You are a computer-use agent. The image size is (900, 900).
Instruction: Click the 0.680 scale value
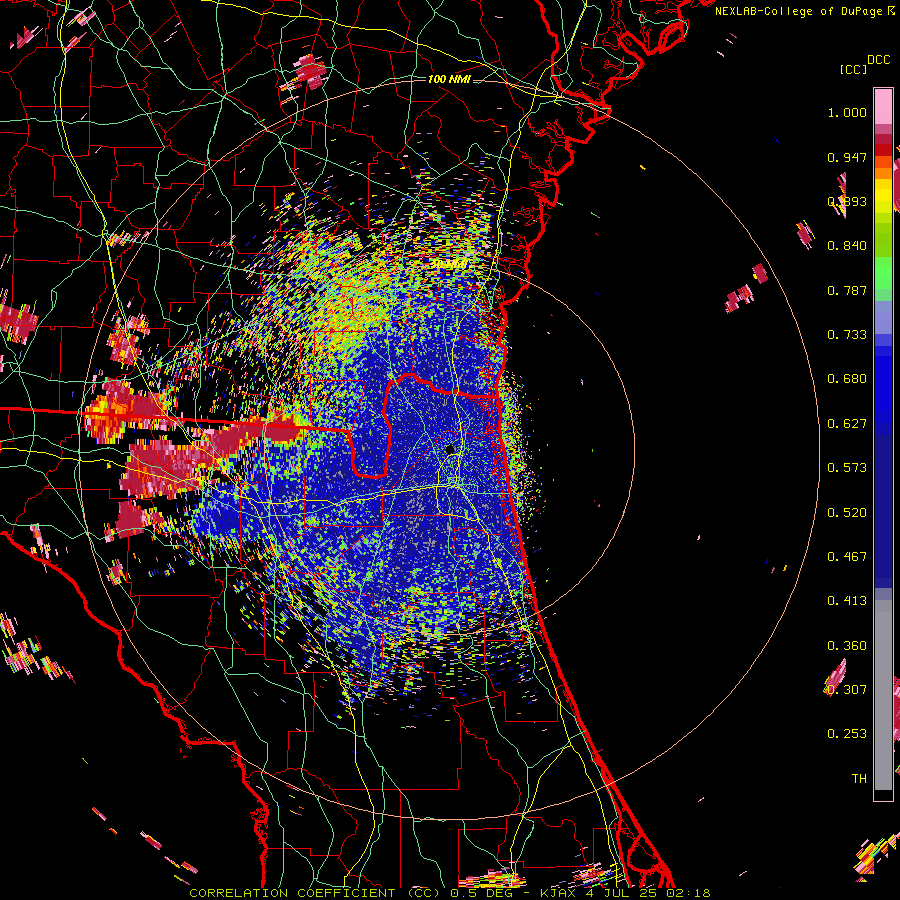point(847,379)
